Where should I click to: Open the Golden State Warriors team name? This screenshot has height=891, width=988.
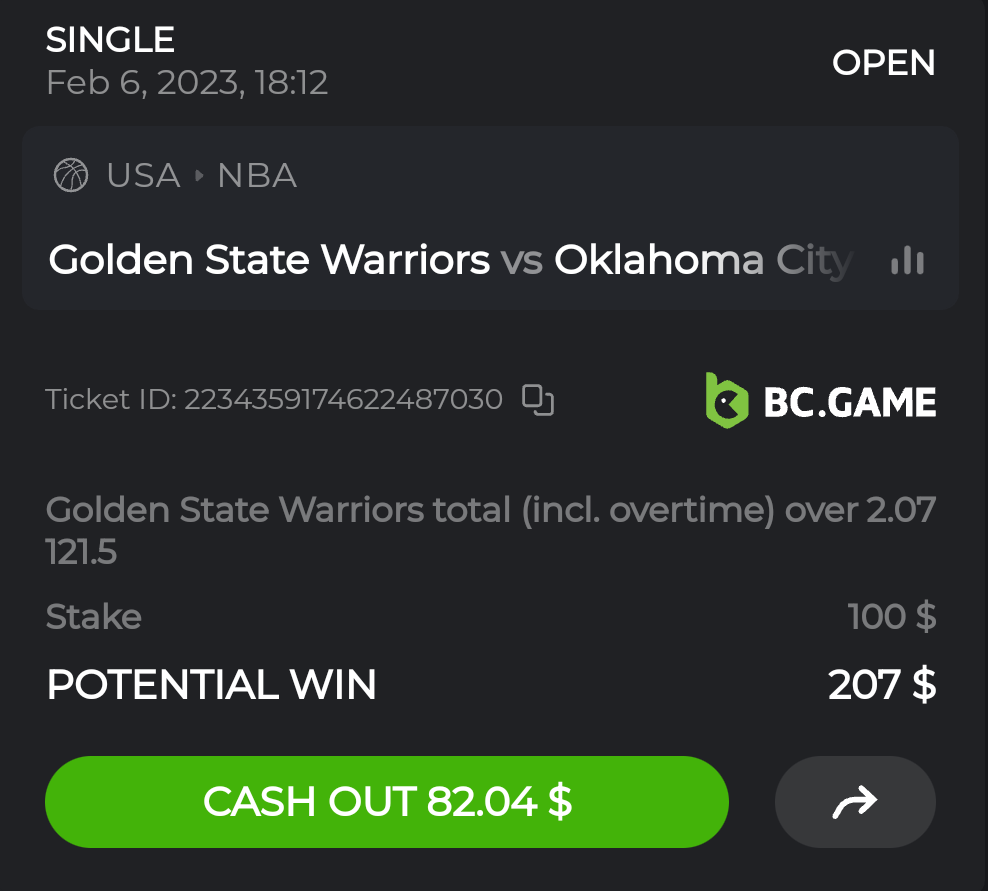[x=269, y=260]
